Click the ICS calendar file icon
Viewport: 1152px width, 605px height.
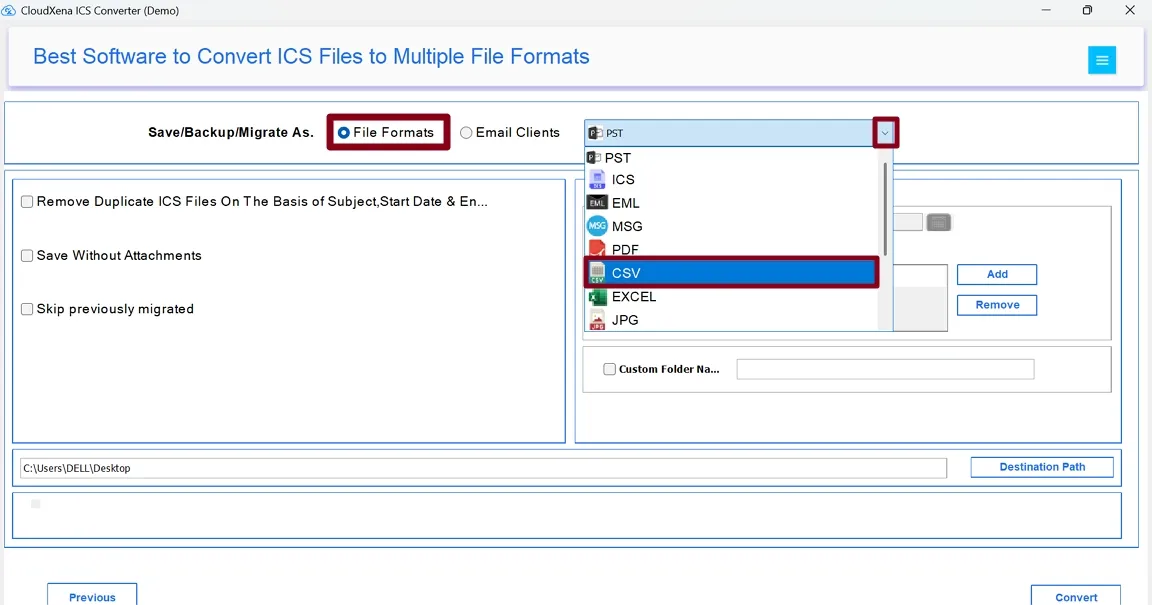pyautogui.click(x=597, y=180)
